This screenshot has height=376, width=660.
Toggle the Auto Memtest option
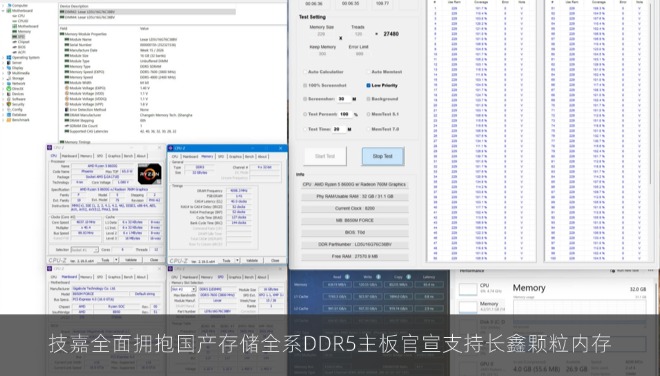[368, 72]
